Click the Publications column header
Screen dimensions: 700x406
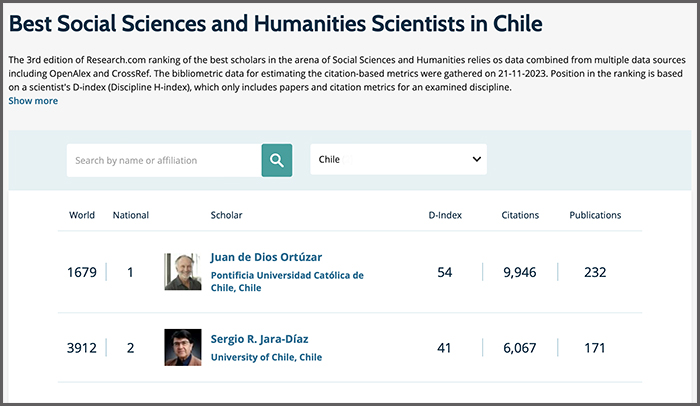click(x=595, y=215)
